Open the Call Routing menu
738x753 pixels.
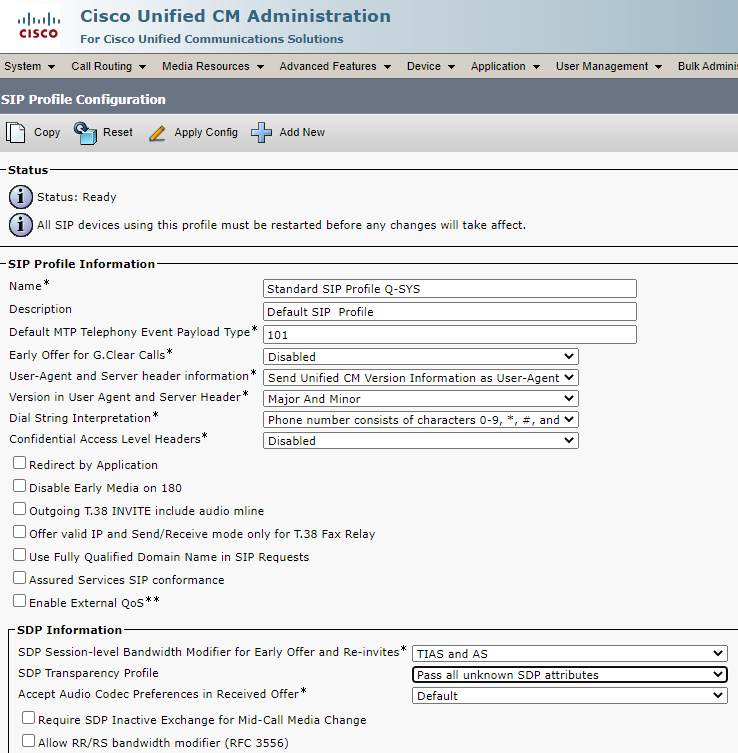(108, 67)
